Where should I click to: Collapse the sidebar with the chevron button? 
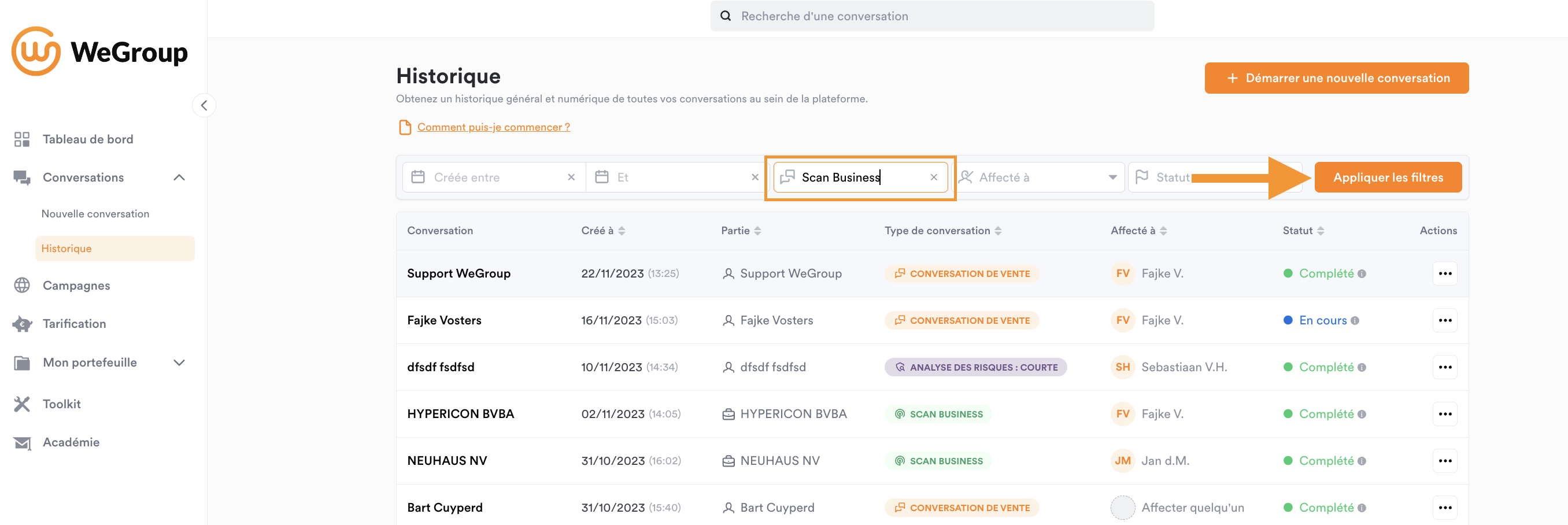tap(204, 105)
